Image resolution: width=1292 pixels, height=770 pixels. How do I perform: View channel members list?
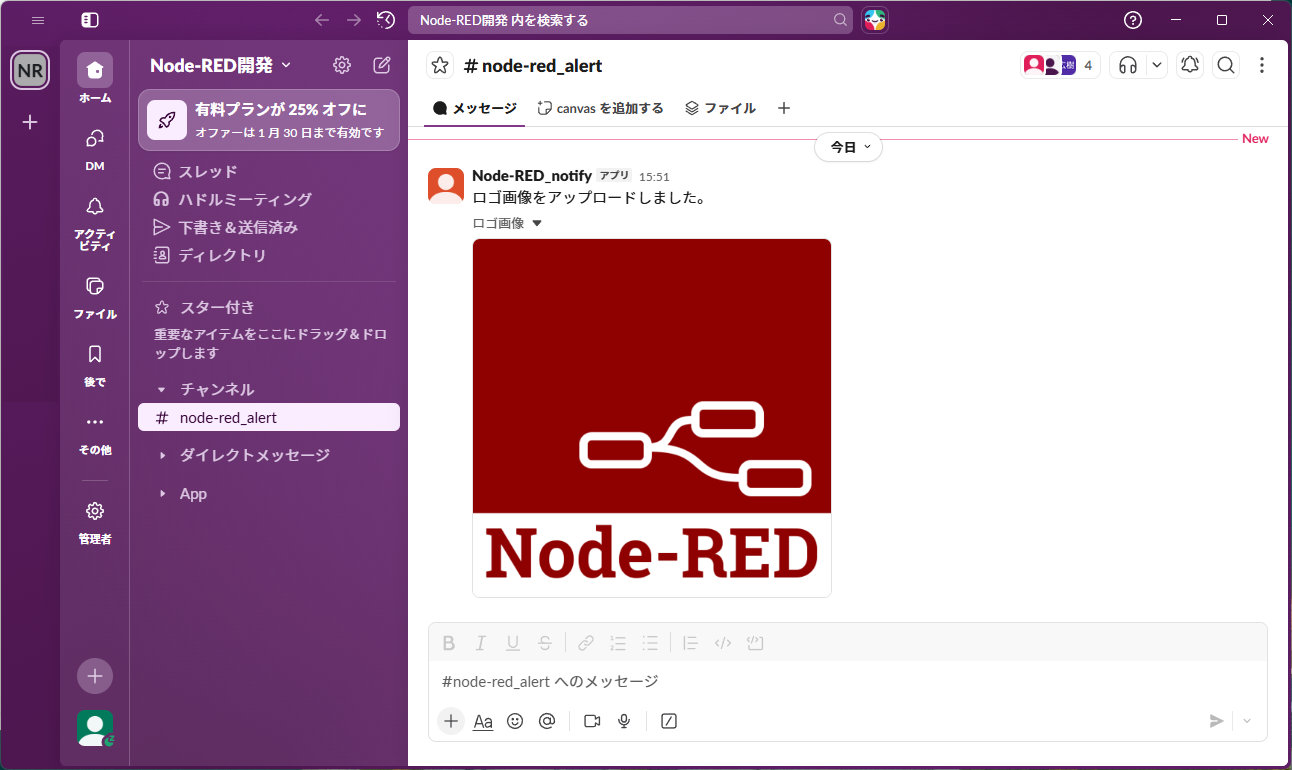[x=1060, y=65]
